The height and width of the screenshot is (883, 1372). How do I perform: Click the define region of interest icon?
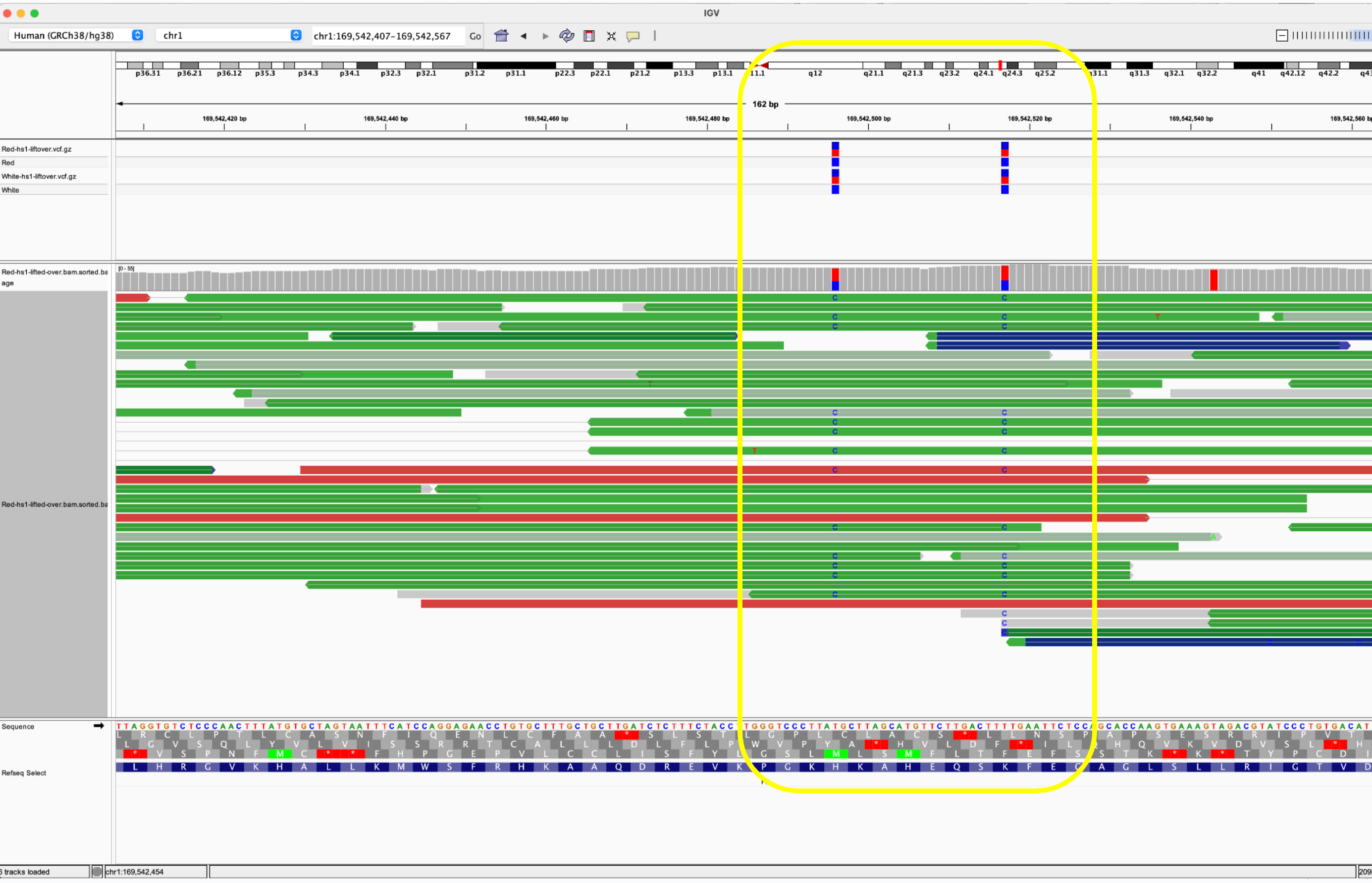pos(588,36)
